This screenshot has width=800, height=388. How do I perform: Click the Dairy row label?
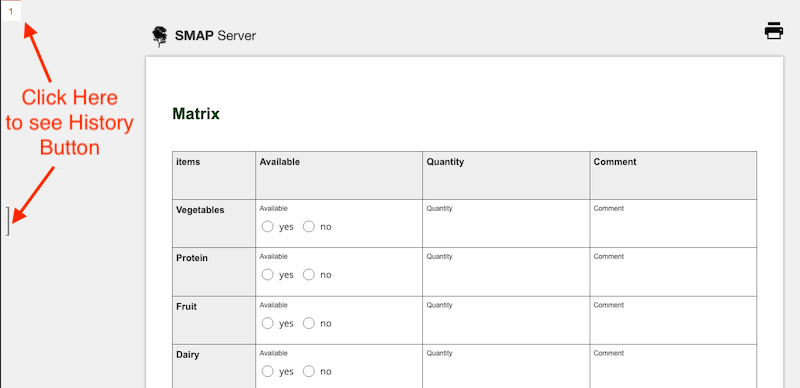(187, 355)
